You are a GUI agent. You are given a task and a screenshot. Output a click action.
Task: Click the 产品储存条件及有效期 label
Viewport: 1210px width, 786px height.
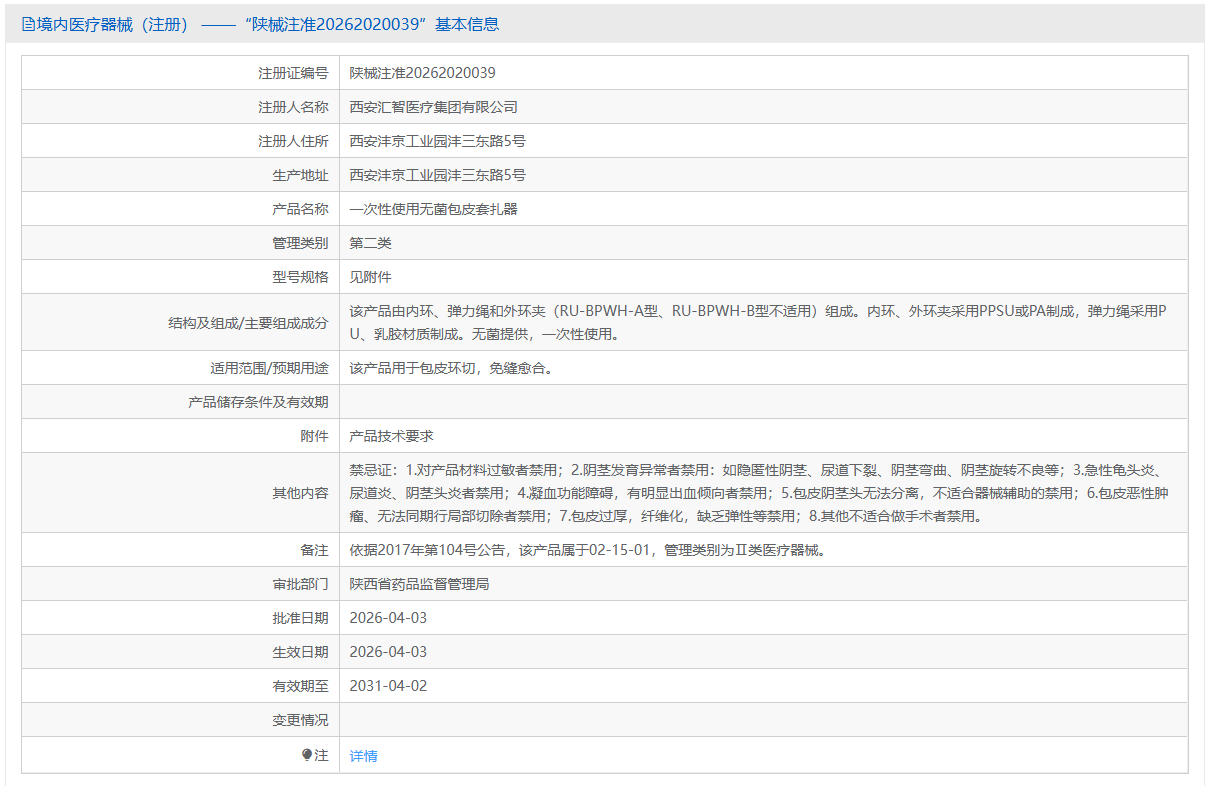coord(258,402)
